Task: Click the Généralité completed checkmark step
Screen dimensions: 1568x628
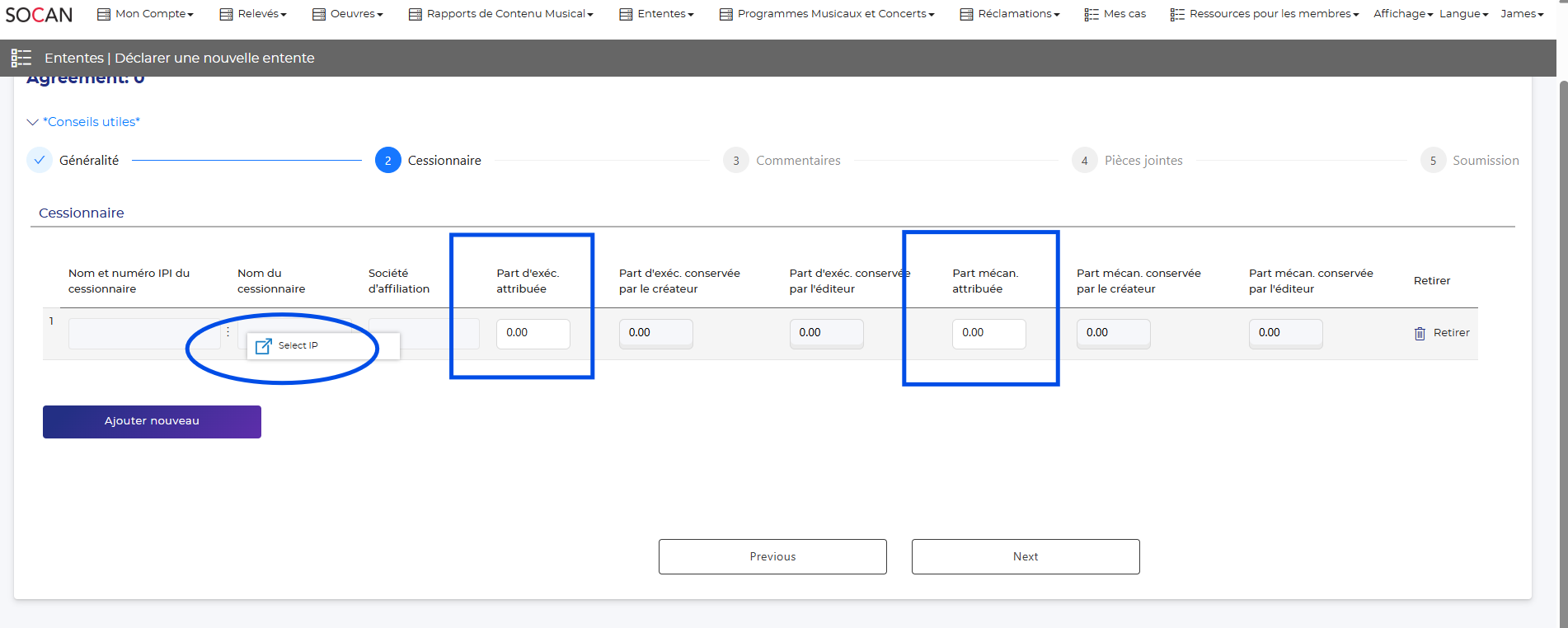Action: point(40,160)
